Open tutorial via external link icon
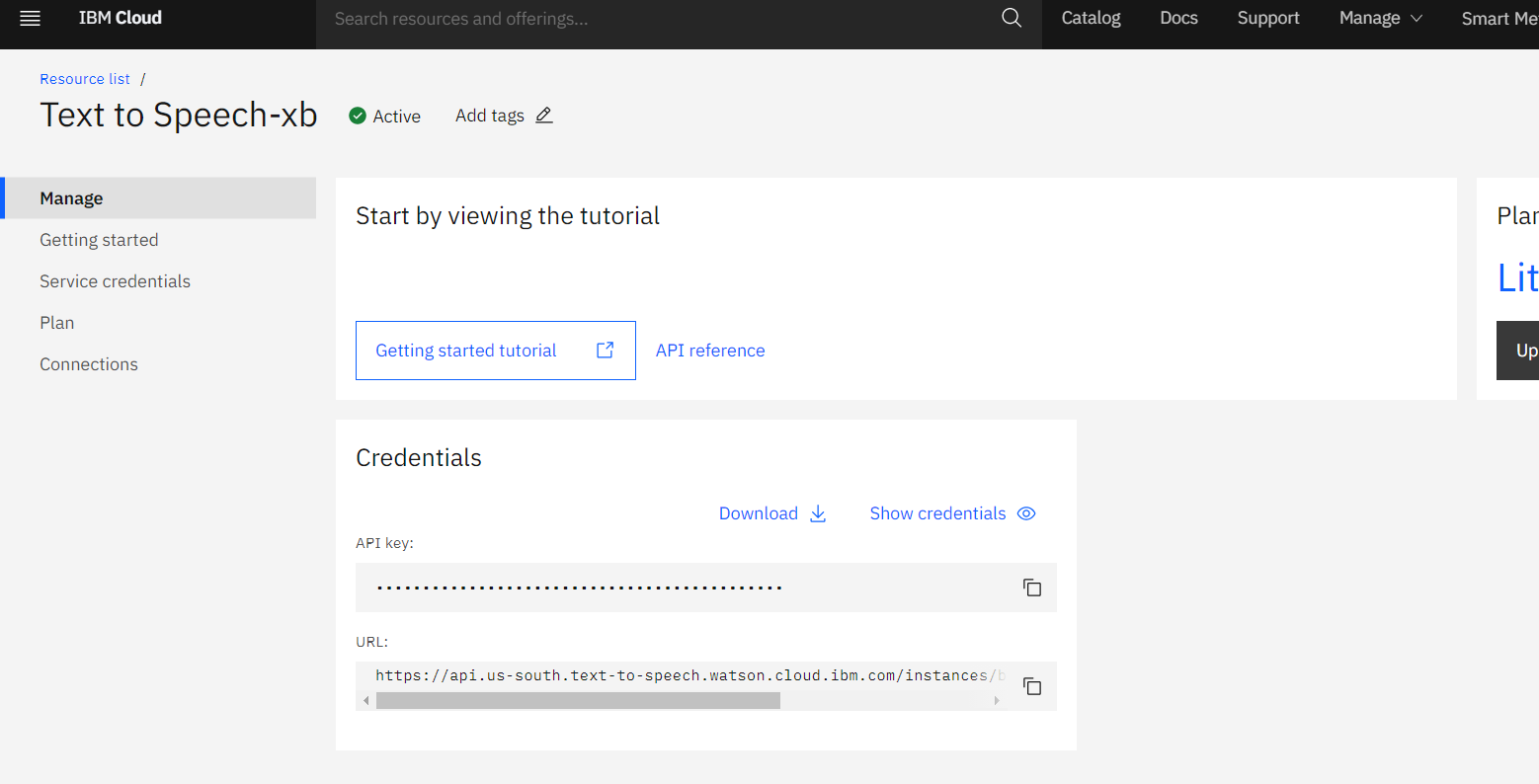This screenshot has width=1539, height=784. [604, 350]
